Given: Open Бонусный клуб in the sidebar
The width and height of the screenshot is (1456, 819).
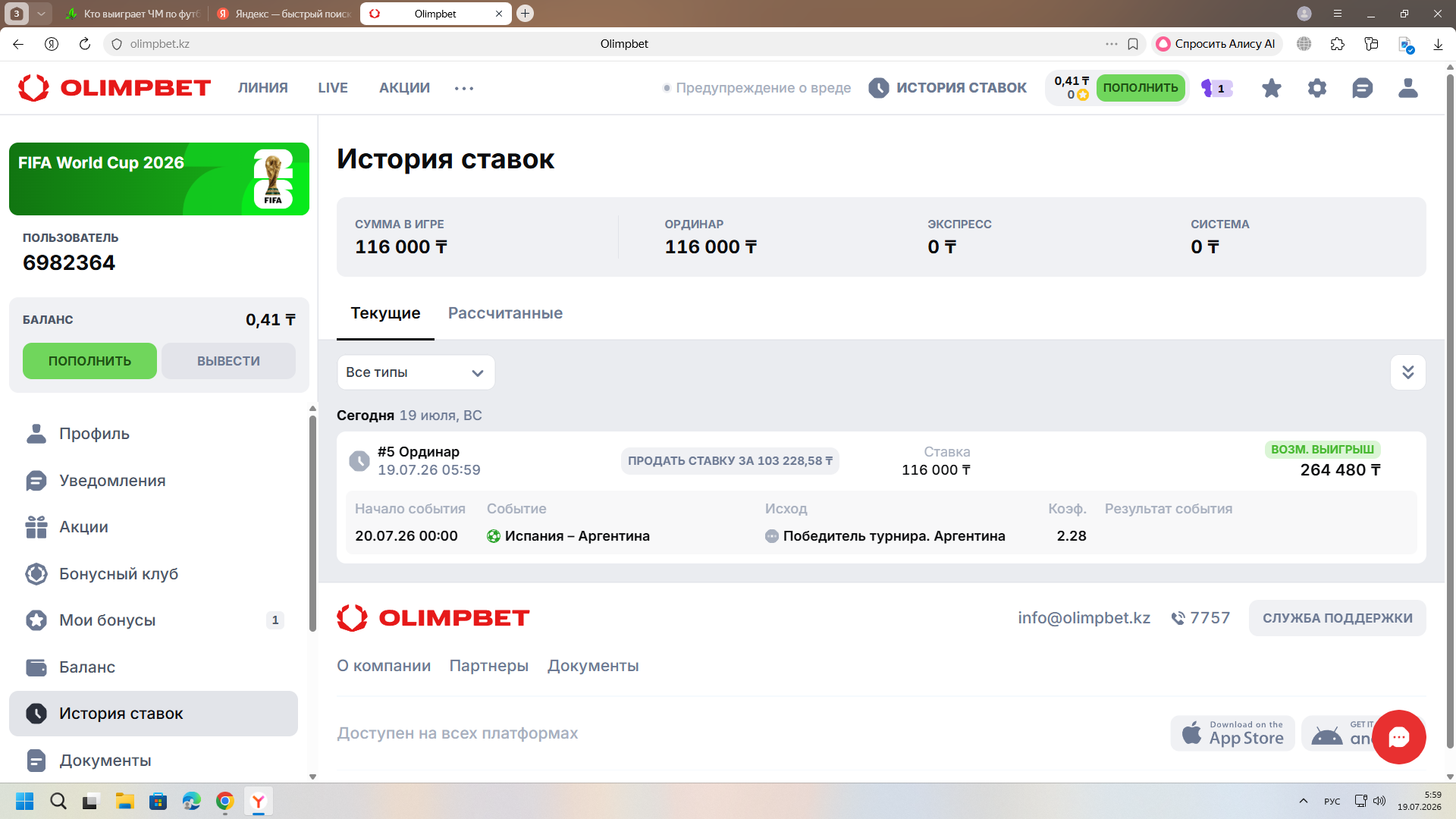Looking at the screenshot, I should pos(153,574).
